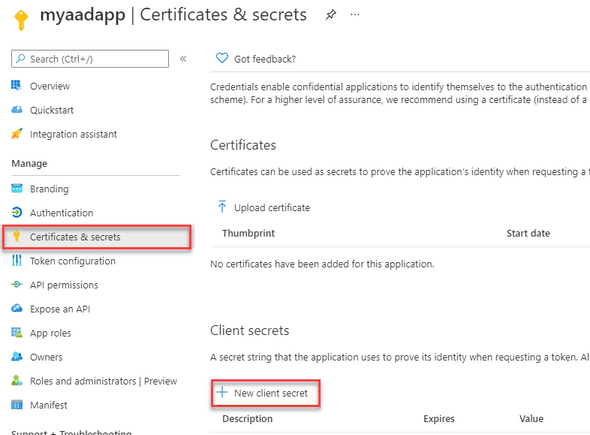Open the Overview page
The width and height of the screenshot is (590, 435).
point(50,86)
